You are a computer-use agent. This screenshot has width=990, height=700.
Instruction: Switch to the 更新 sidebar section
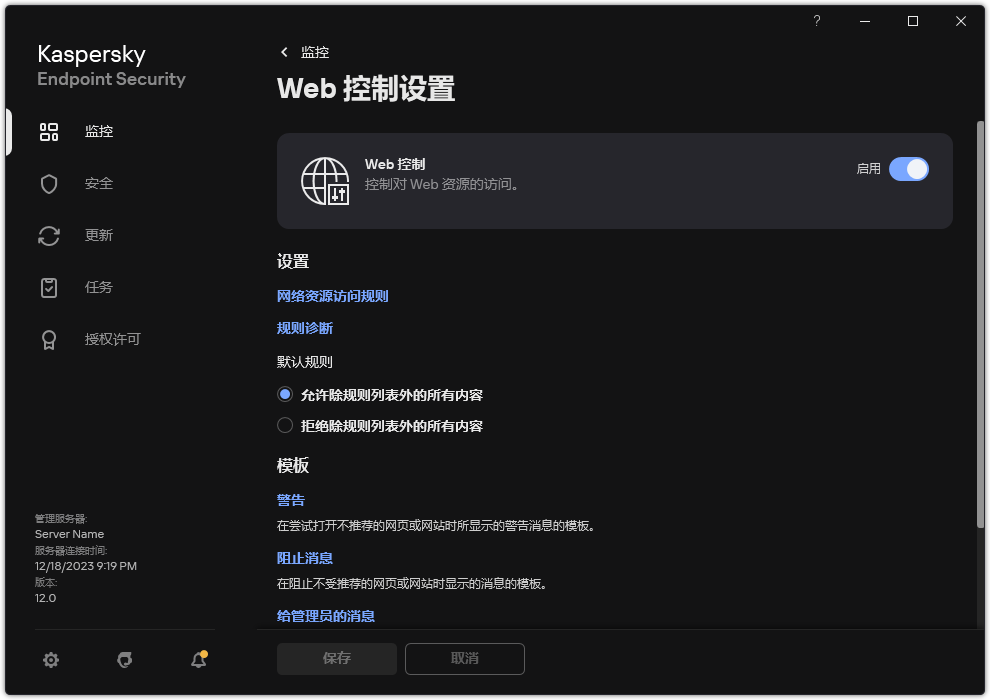point(99,235)
